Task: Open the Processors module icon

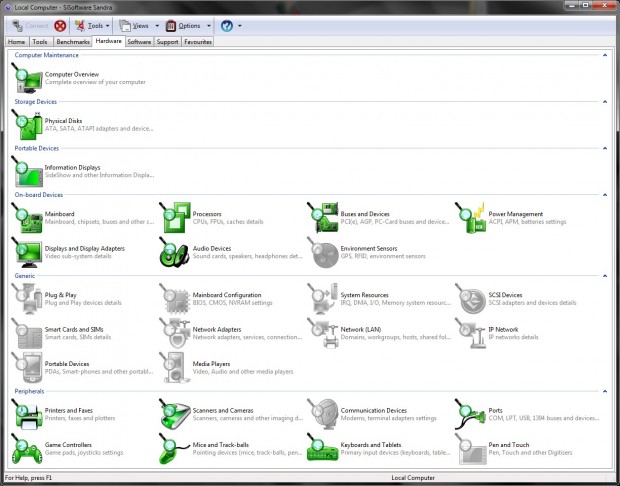Action: click(x=175, y=218)
